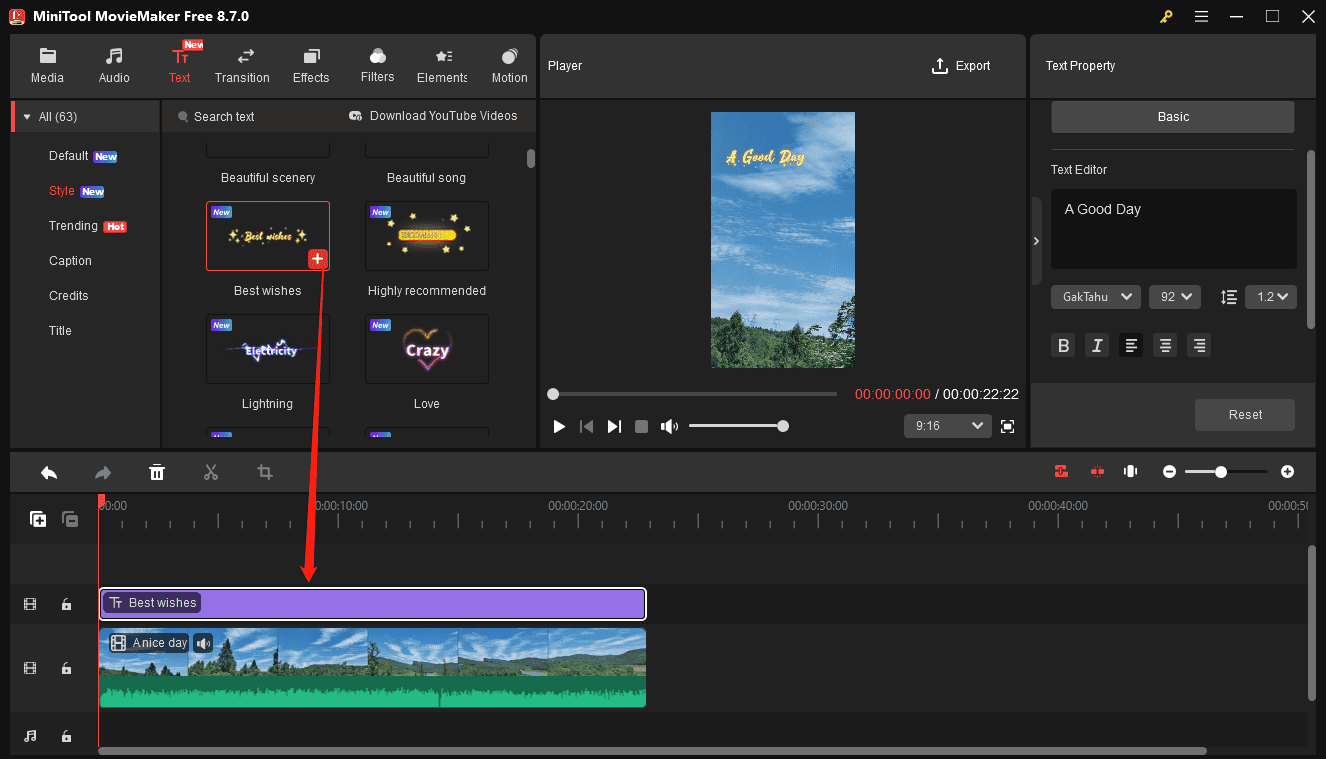Select the Caption text category

[x=70, y=261]
